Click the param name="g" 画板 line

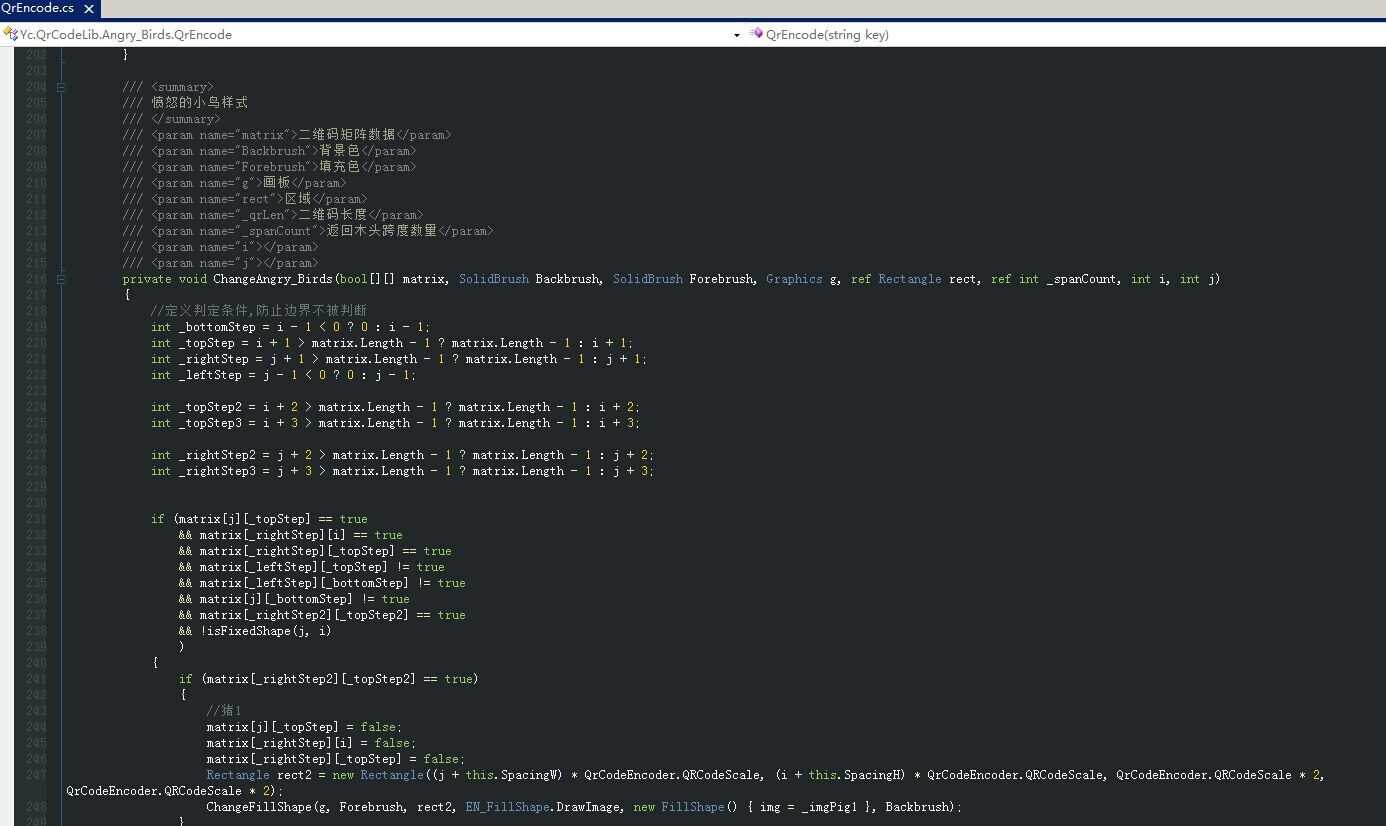234,183
